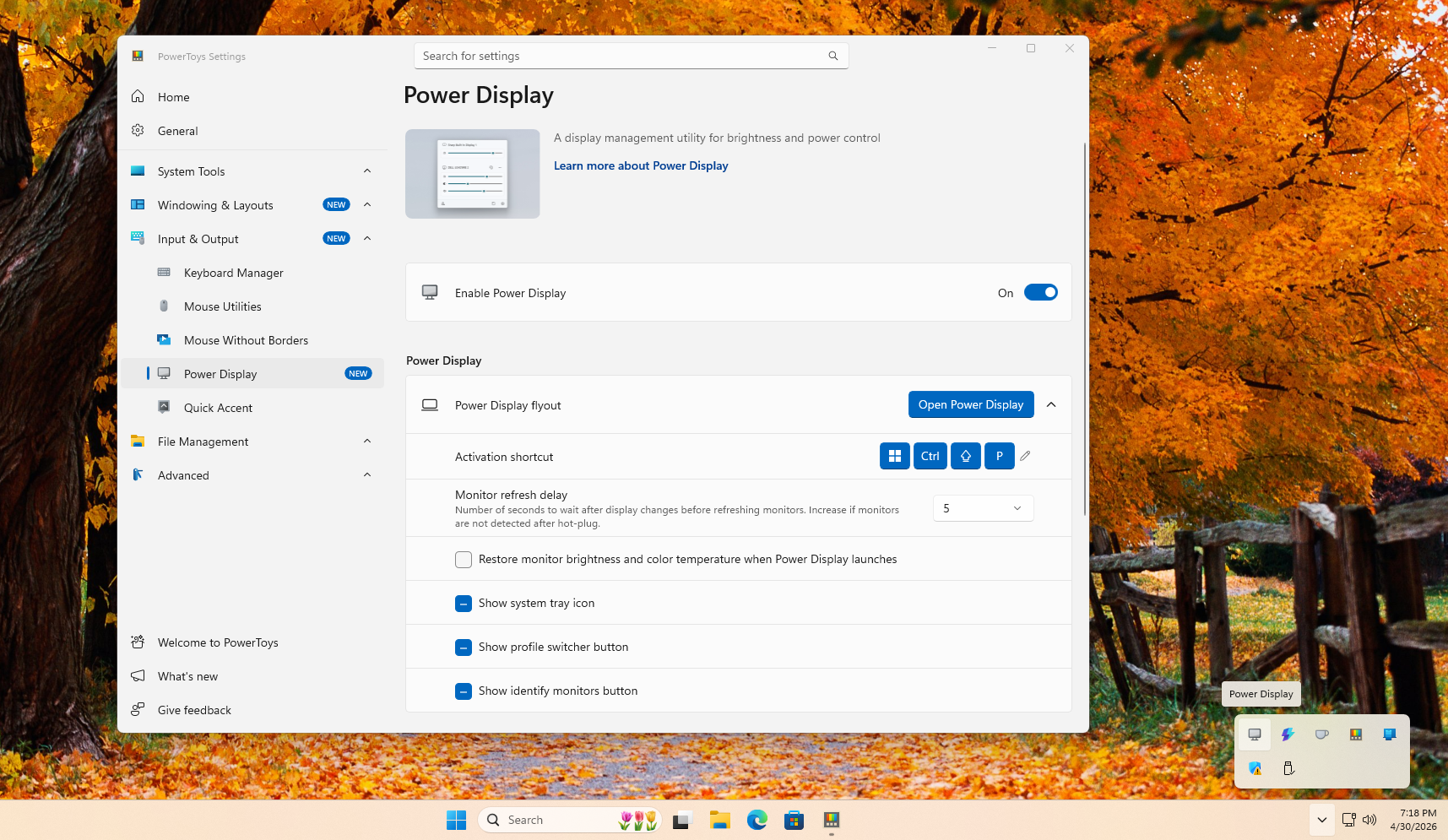Click the Open Power Display button
Image resolution: width=1448 pixels, height=840 pixels.
[971, 404]
